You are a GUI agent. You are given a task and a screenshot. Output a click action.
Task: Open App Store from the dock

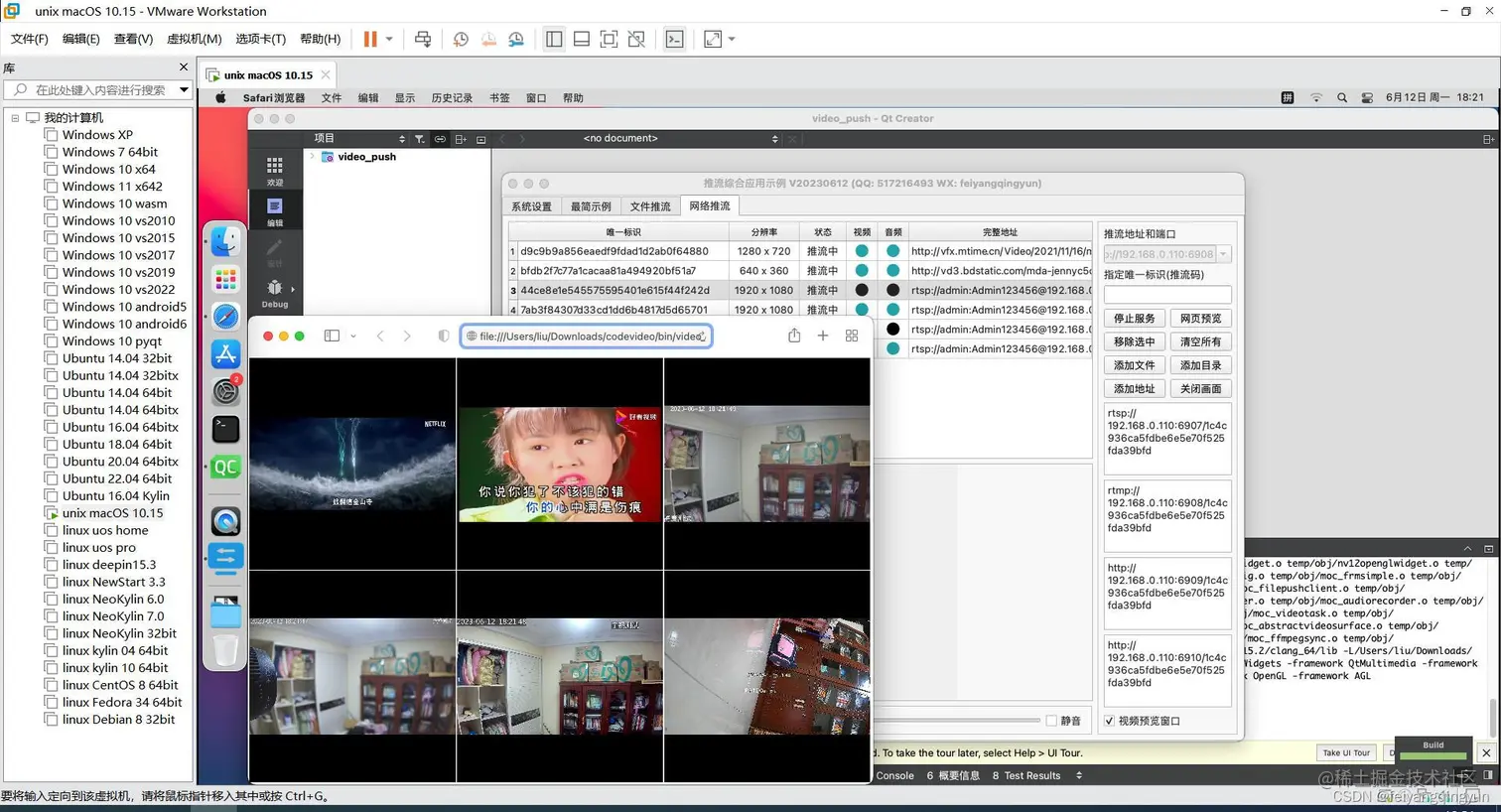point(226,354)
